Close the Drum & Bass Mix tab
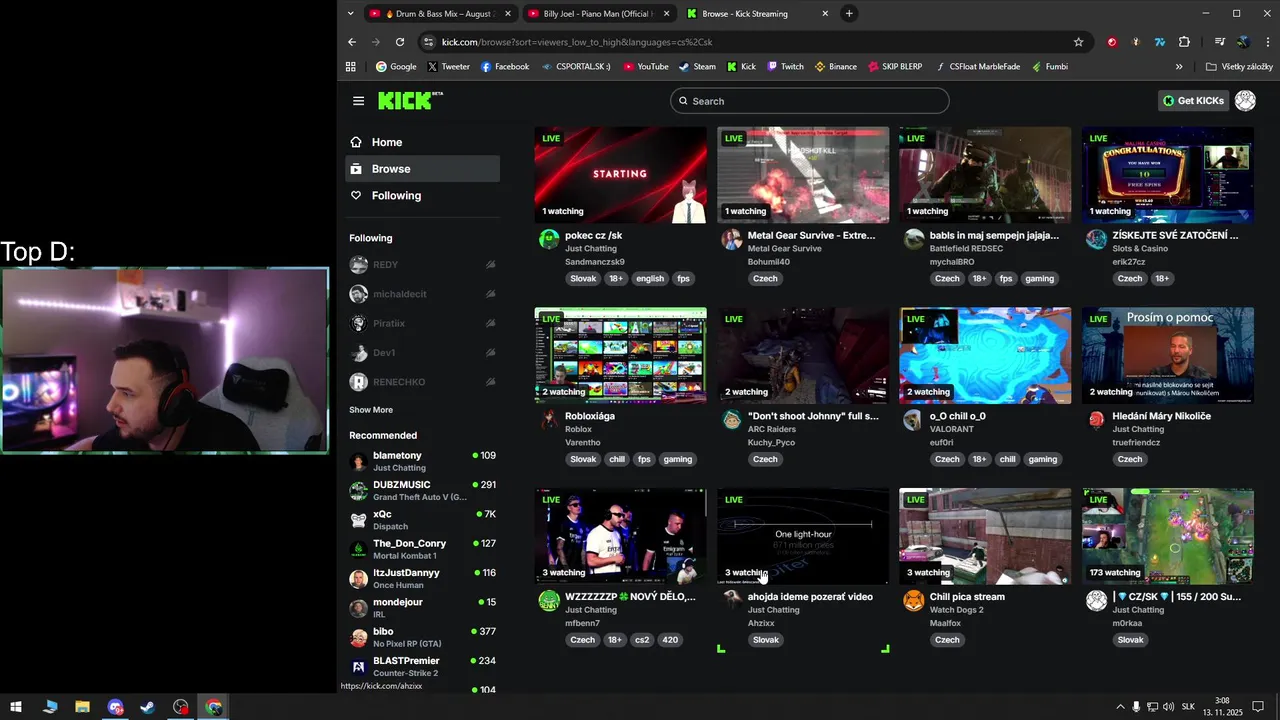 click(x=507, y=14)
